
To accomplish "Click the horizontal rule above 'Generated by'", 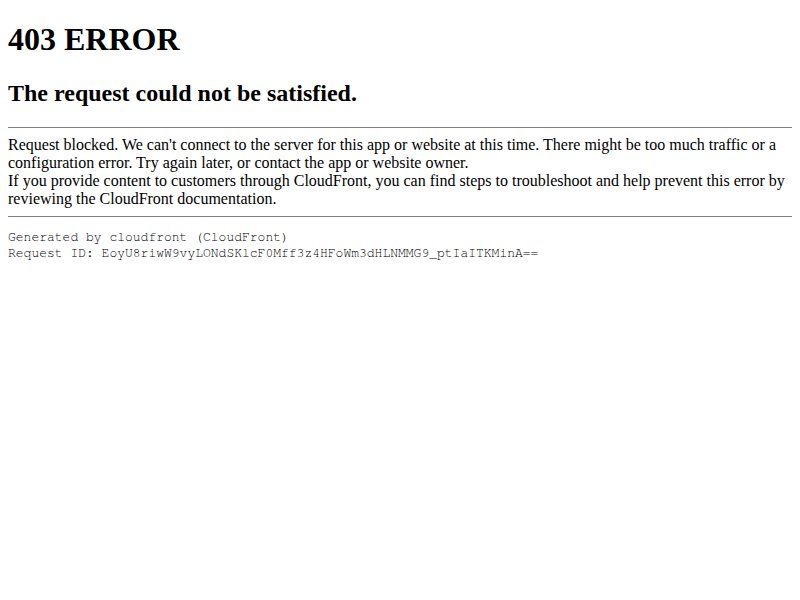I will [400, 217].
